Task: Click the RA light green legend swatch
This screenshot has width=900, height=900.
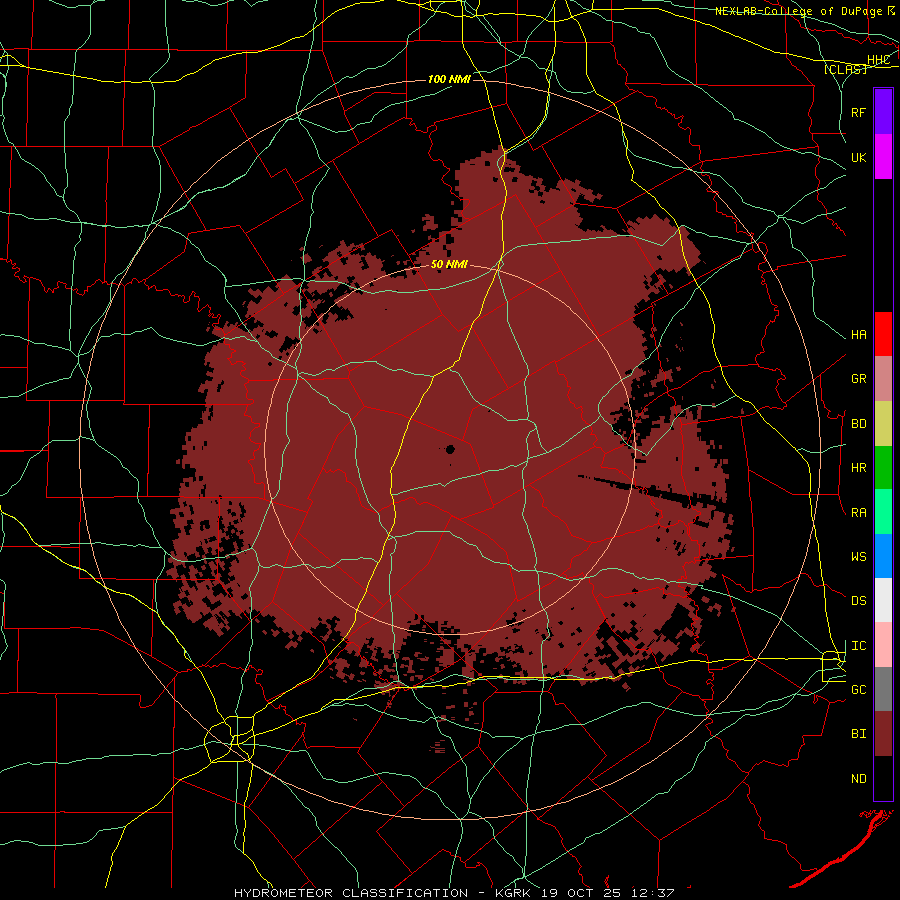Action: (x=883, y=512)
